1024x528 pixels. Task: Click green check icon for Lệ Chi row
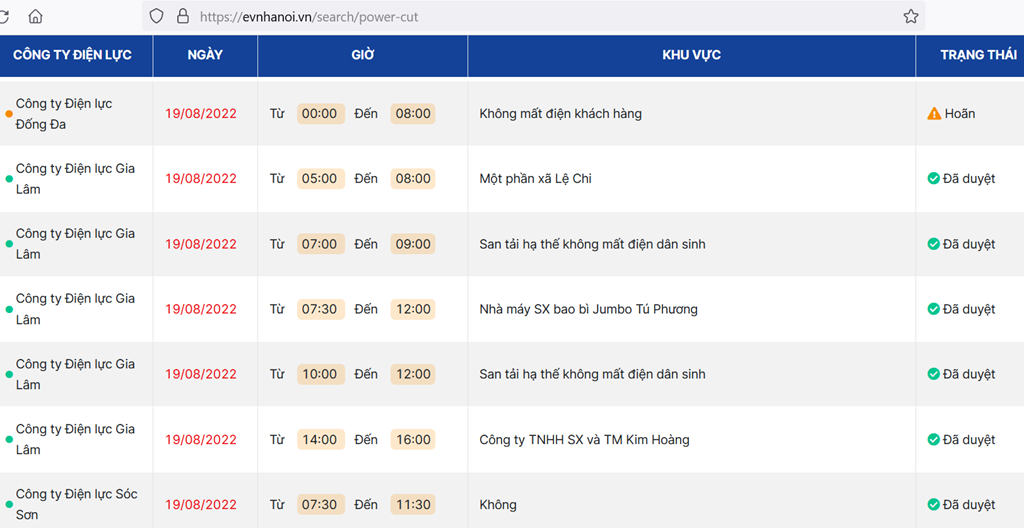(x=933, y=178)
